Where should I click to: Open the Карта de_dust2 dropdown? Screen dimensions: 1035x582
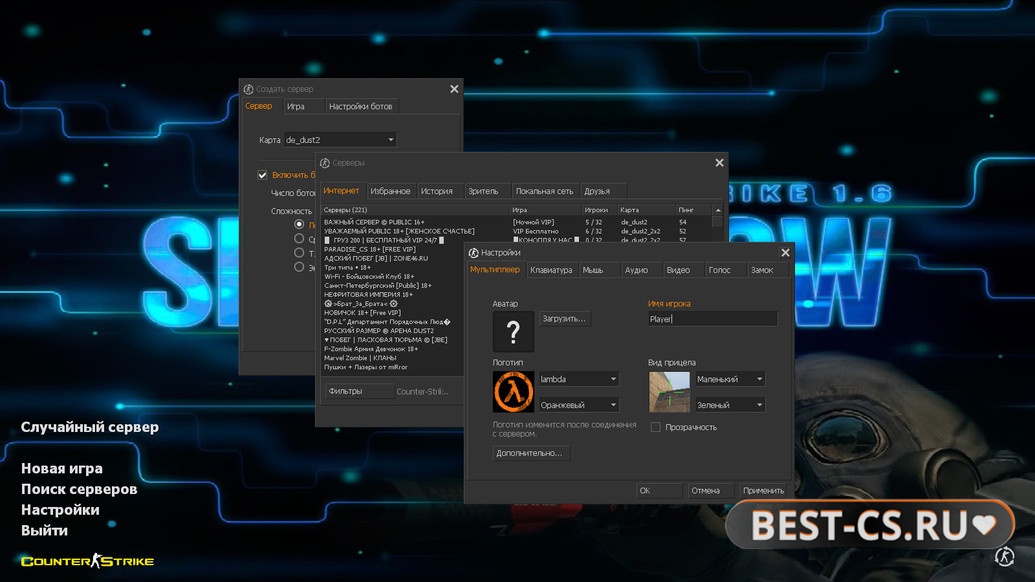pyautogui.click(x=340, y=140)
